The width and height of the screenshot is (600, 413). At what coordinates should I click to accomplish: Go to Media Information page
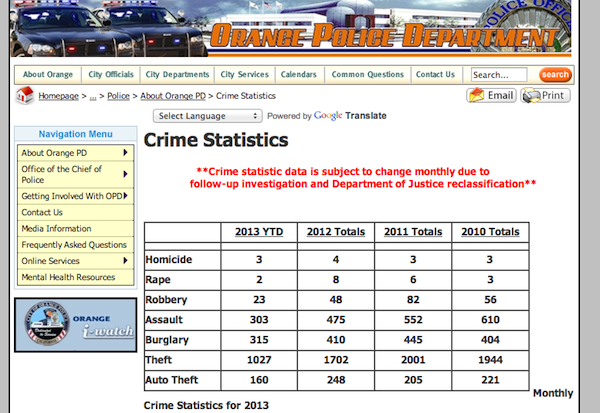[56, 228]
